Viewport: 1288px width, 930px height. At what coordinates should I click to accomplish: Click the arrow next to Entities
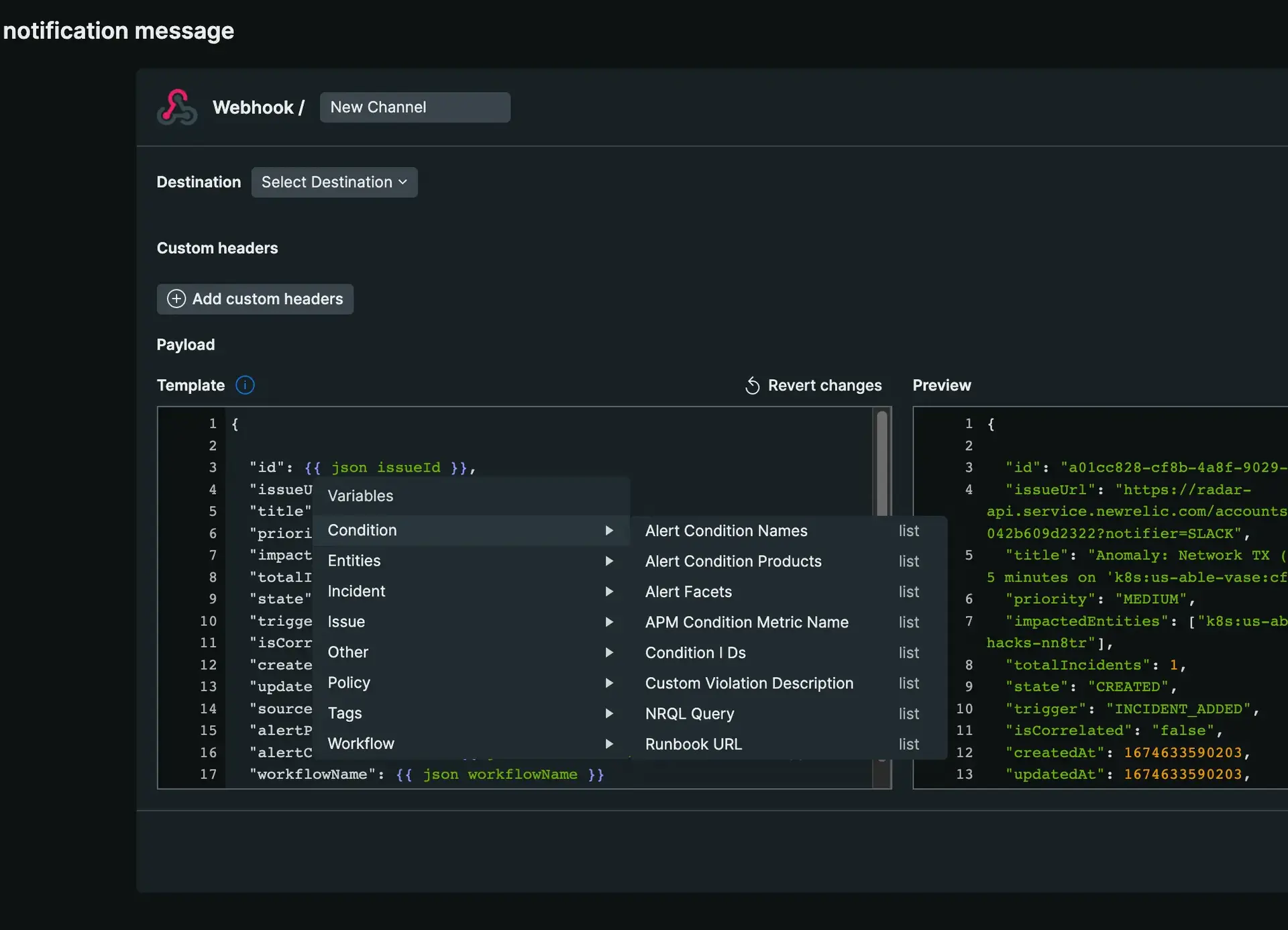[x=609, y=561]
